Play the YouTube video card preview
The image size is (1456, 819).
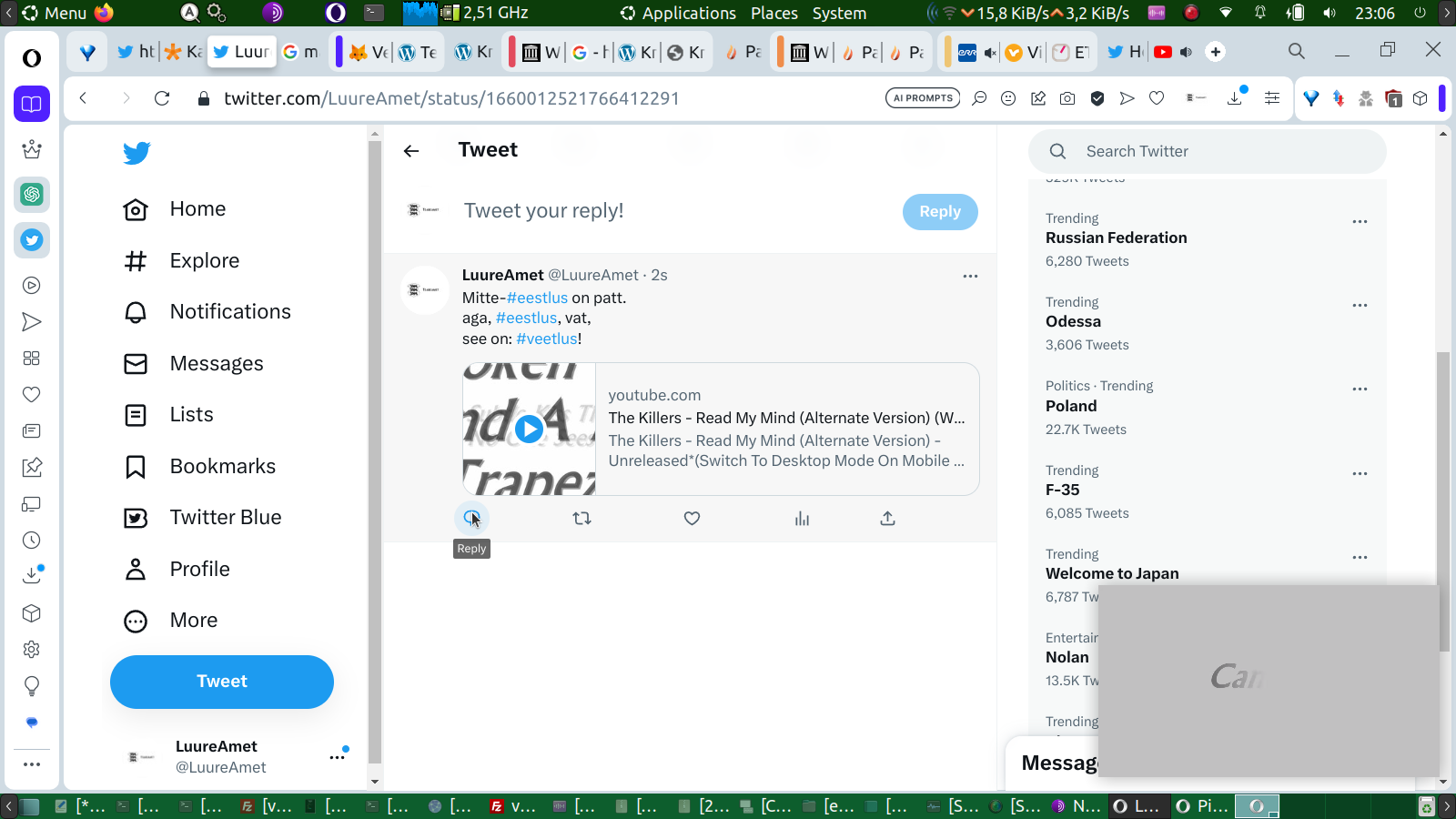(x=529, y=429)
